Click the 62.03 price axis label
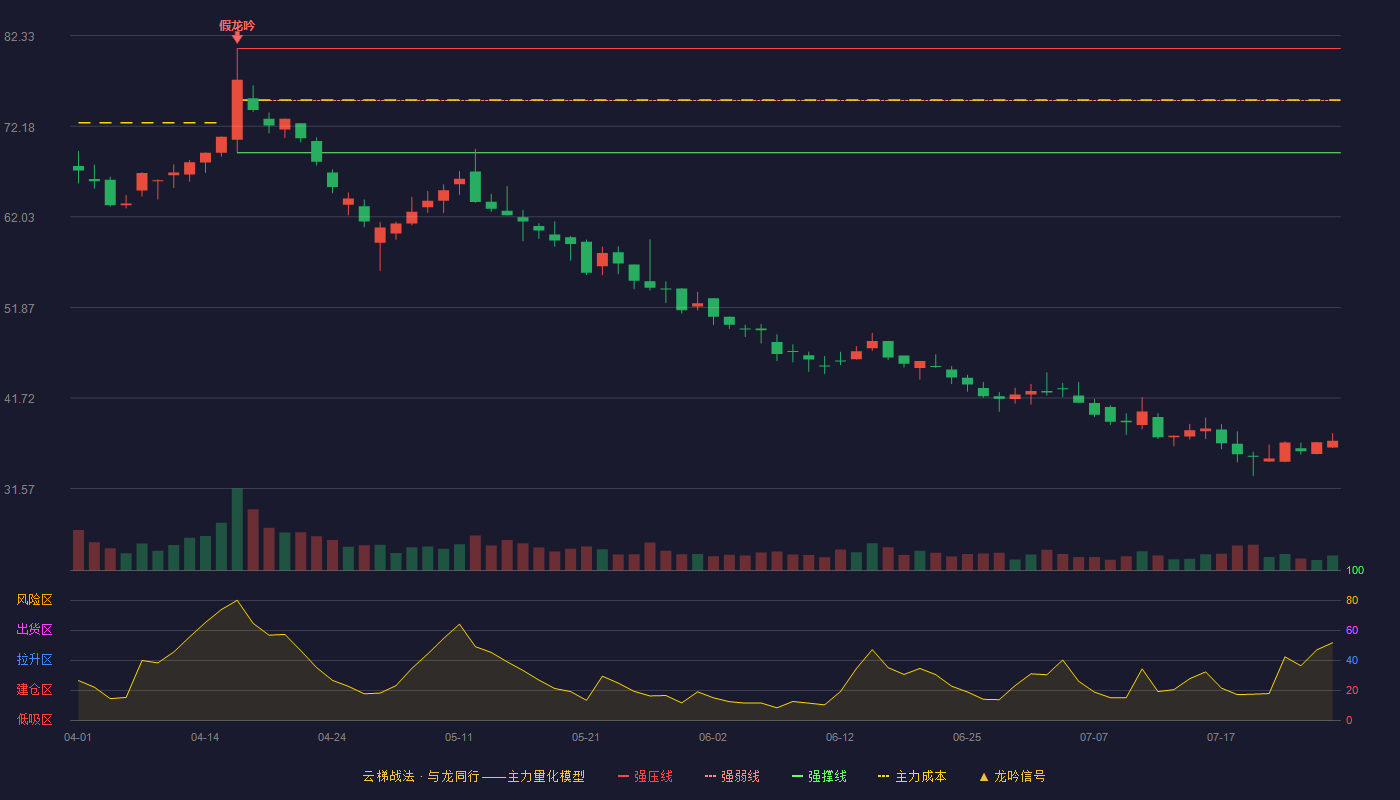The image size is (1400, 800). click(x=20, y=218)
